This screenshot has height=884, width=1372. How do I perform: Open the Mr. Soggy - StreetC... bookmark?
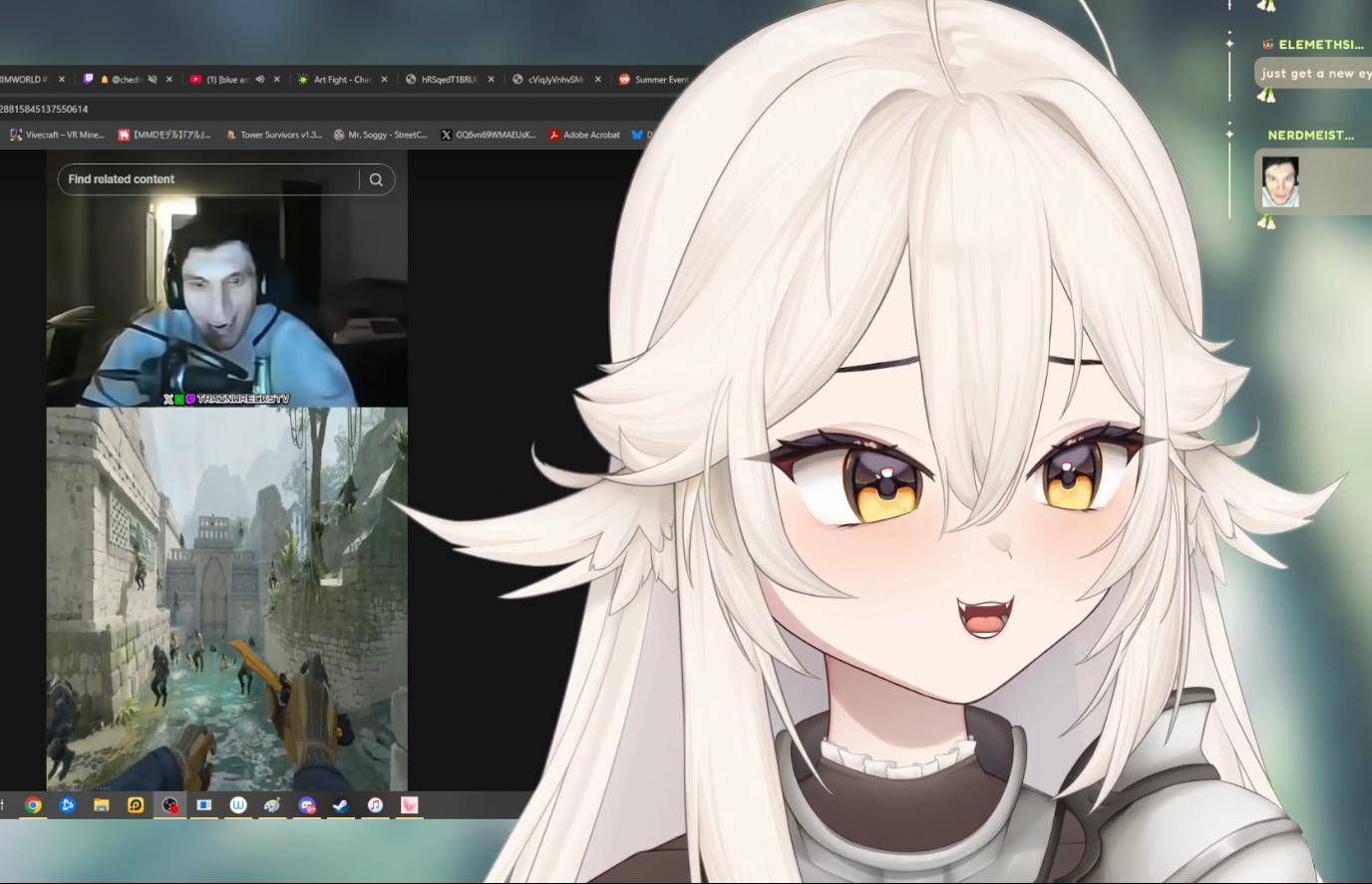(381, 135)
